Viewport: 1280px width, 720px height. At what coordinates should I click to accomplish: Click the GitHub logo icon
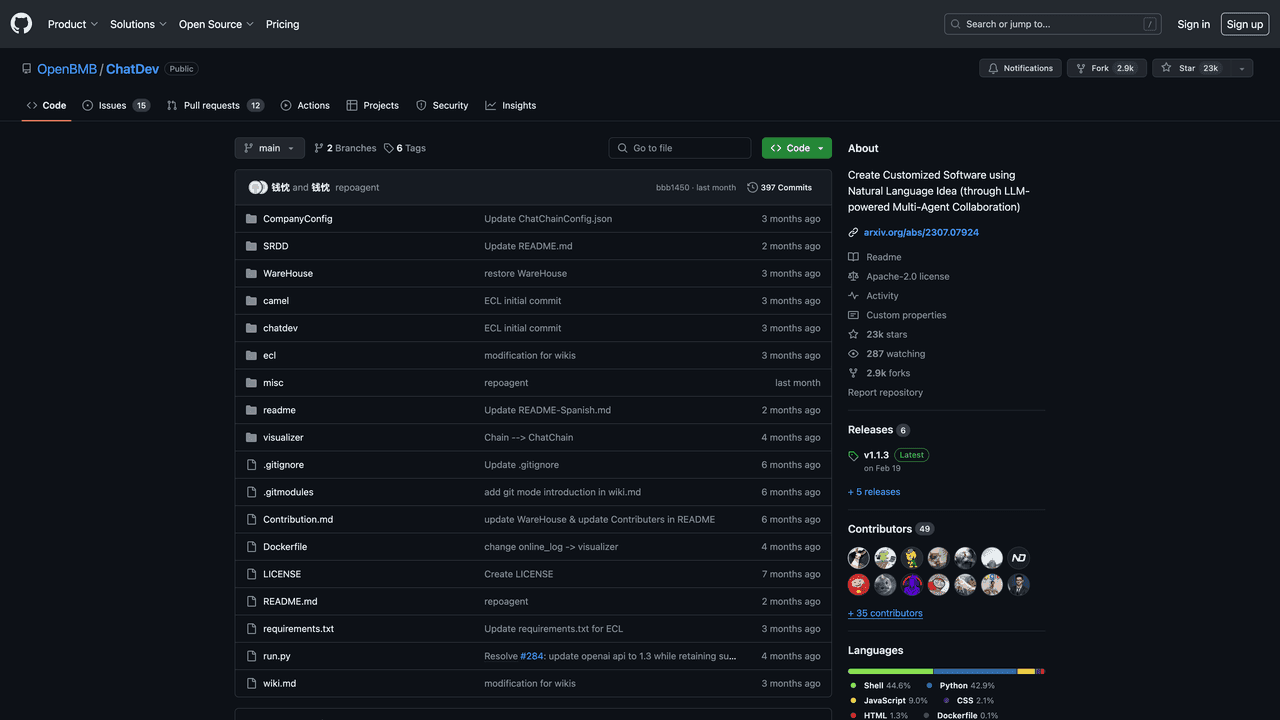click(x=21, y=24)
